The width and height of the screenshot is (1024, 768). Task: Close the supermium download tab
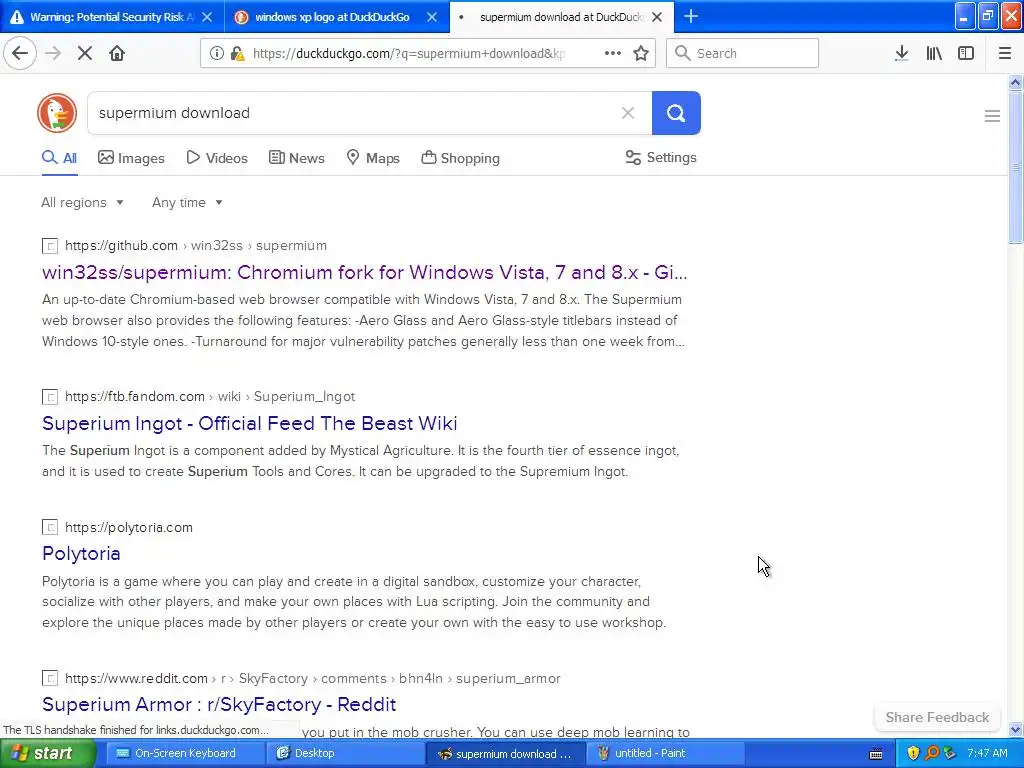tap(658, 17)
